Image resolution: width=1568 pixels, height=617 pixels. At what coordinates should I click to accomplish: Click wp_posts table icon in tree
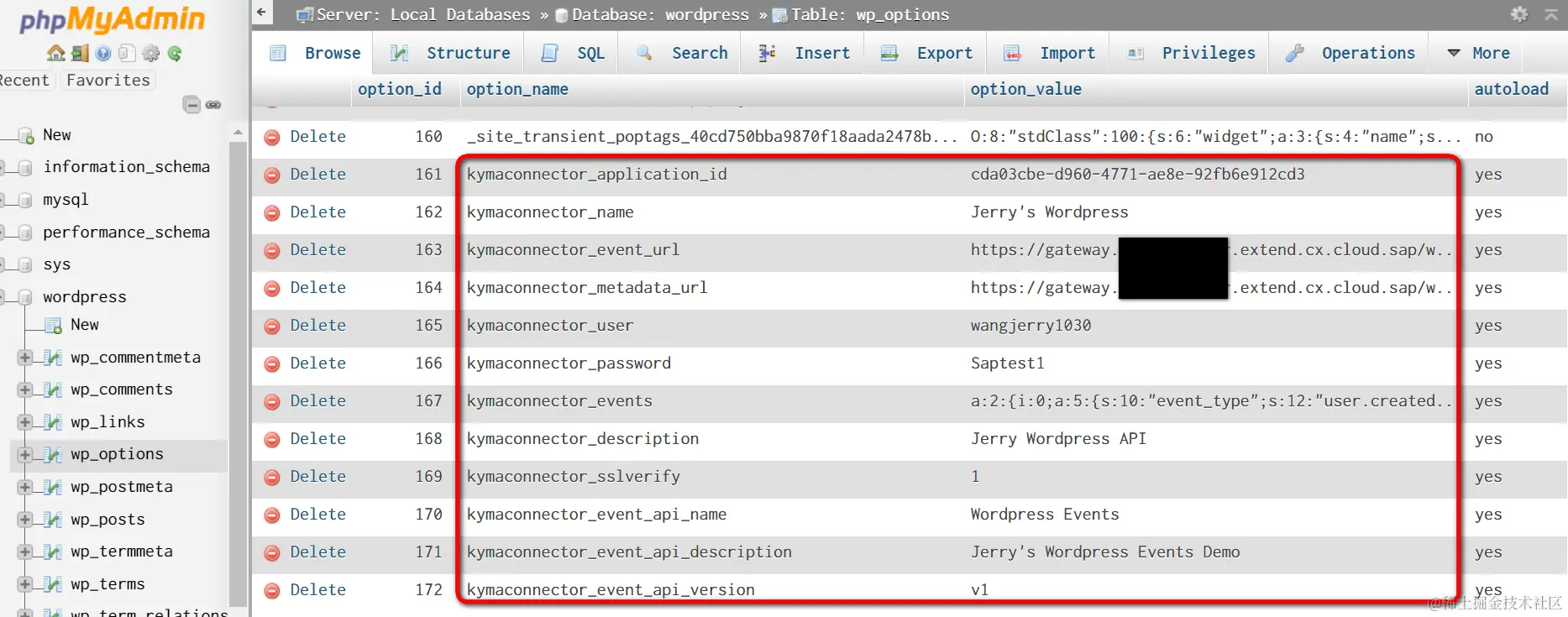click(53, 520)
